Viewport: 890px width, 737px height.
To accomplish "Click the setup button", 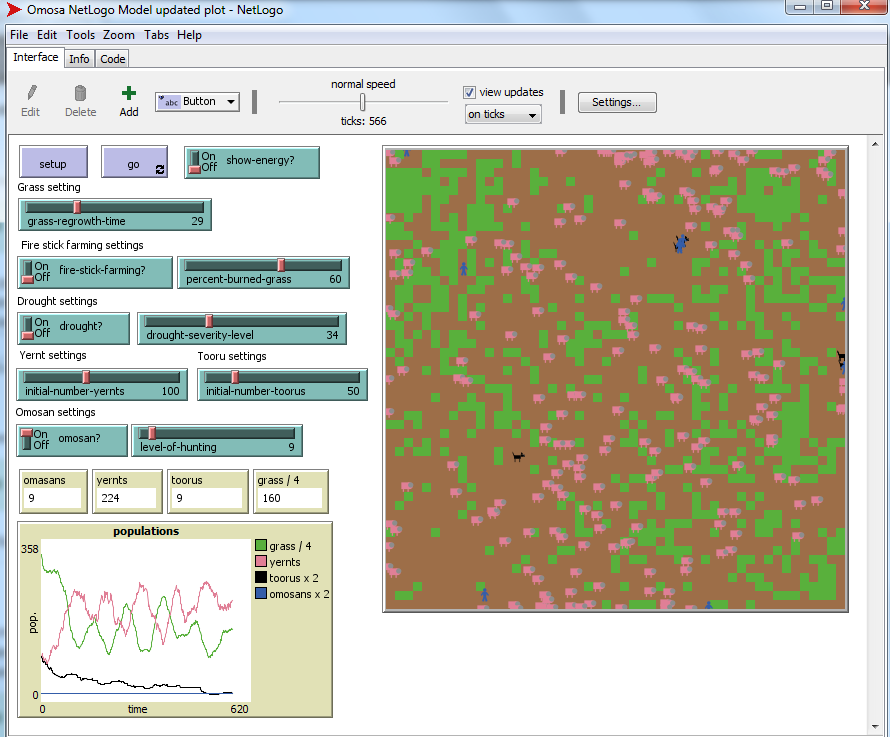I will click(53, 162).
